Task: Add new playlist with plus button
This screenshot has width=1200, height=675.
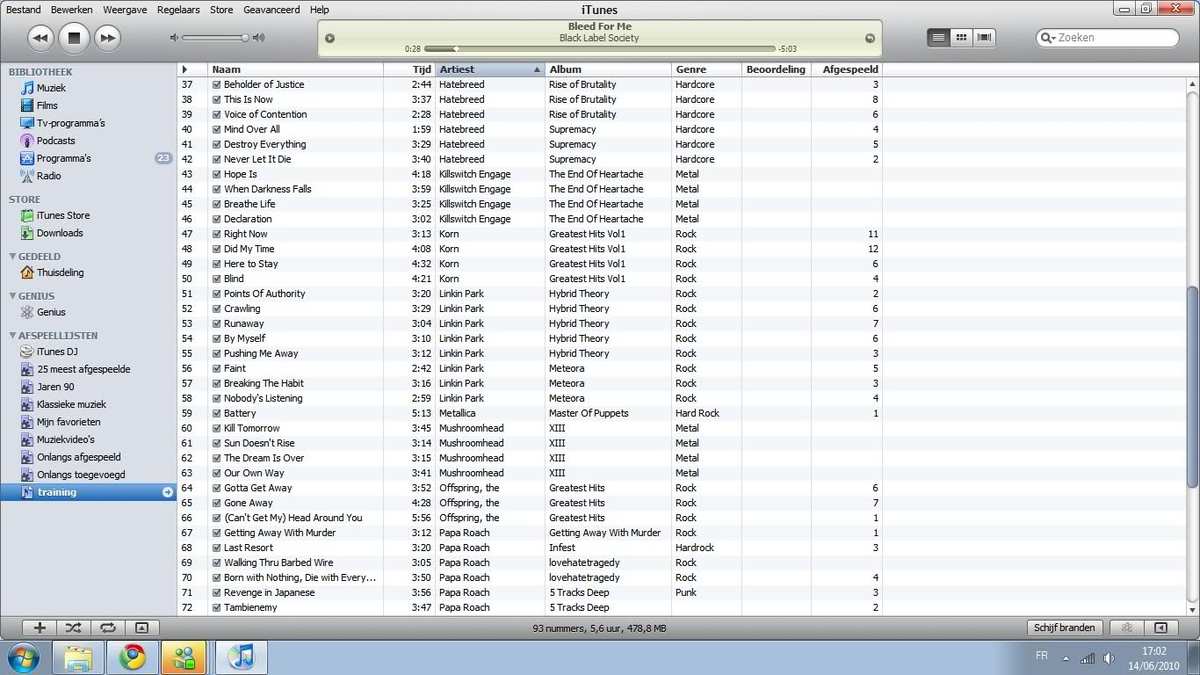Action: click(x=40, y=628)
